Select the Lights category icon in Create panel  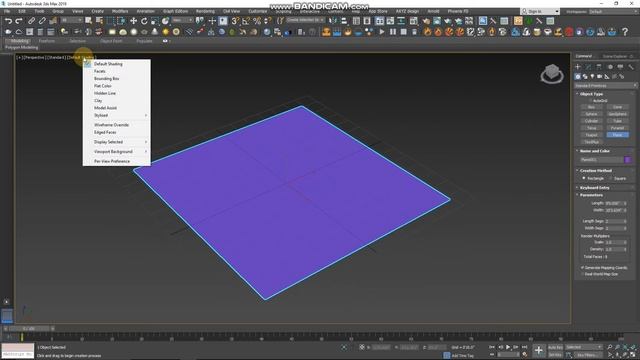(592, 76)
